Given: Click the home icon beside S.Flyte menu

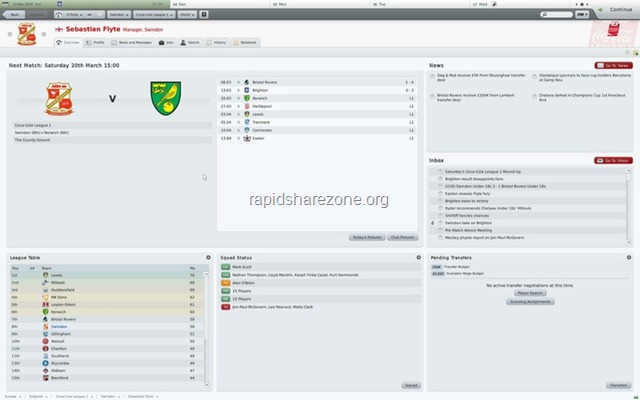Looking at the screenshot, I should (x=59, y=15).
